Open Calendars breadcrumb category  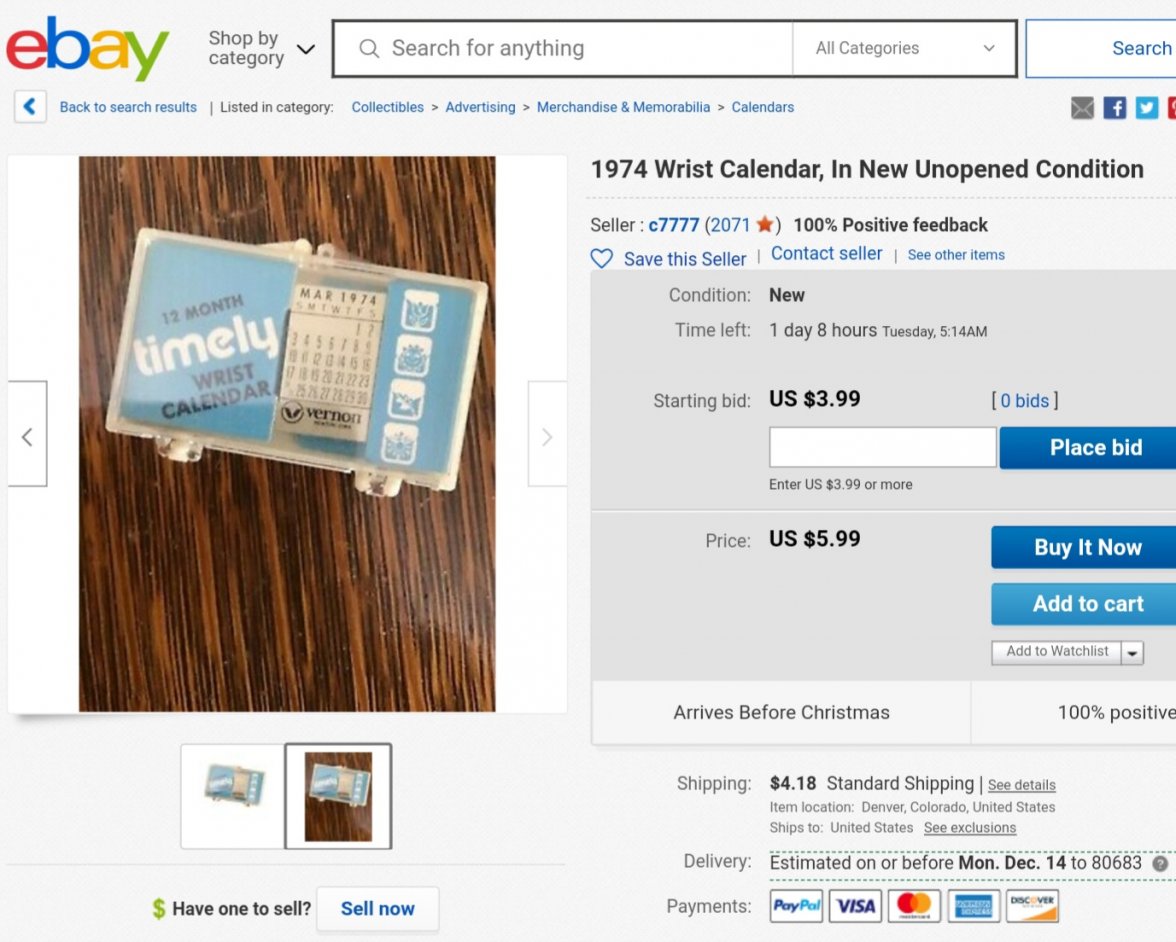[x=762, y=107]
